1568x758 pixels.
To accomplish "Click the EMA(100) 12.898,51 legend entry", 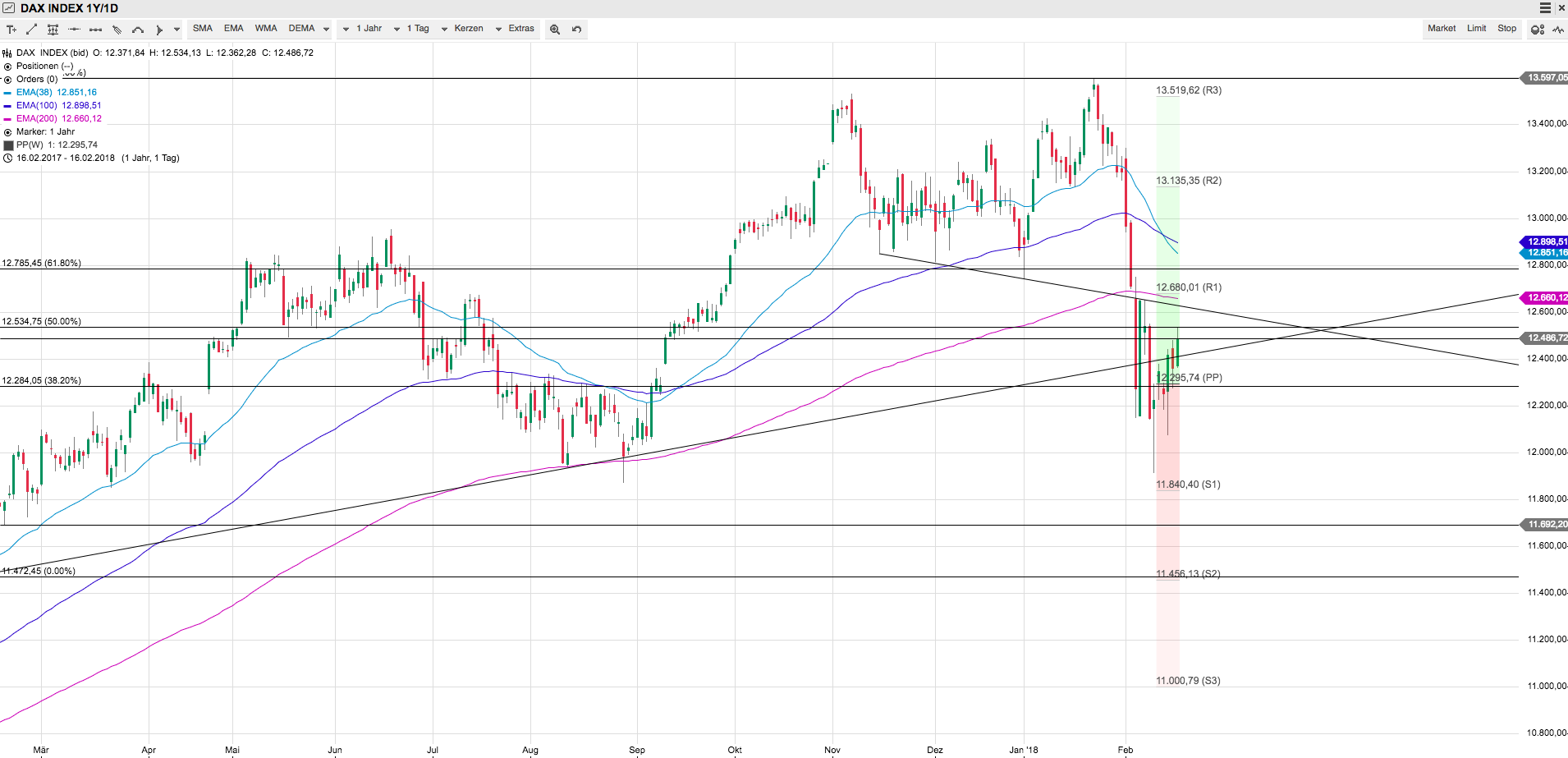I will point(59,106).
